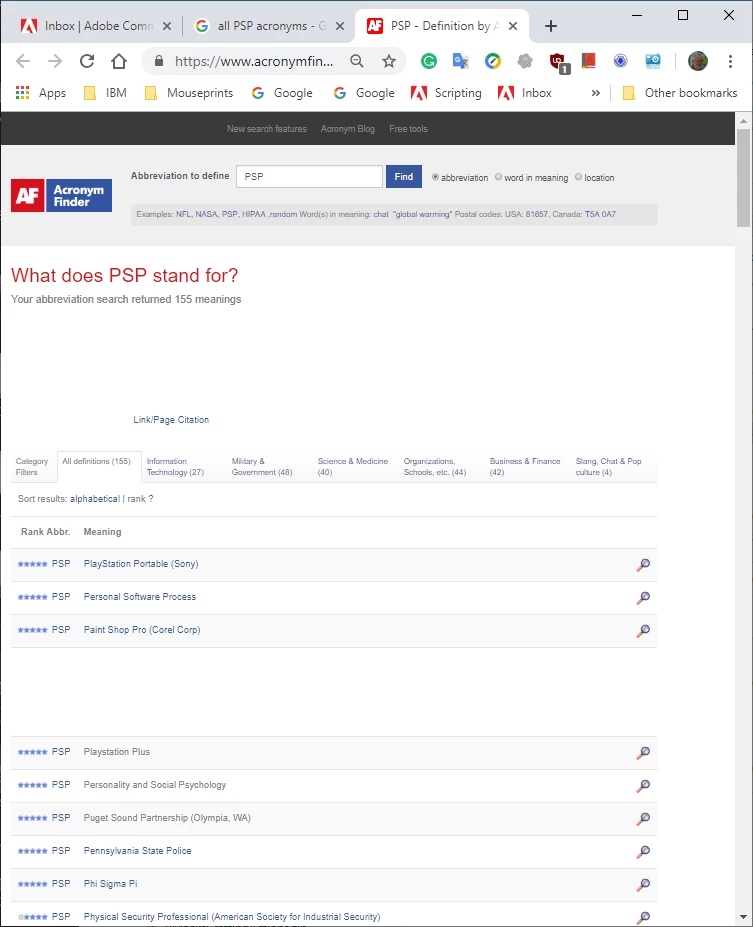Click the user profile avatar
753x927 pixels.
pyautogui.click(x=698, y=61)
